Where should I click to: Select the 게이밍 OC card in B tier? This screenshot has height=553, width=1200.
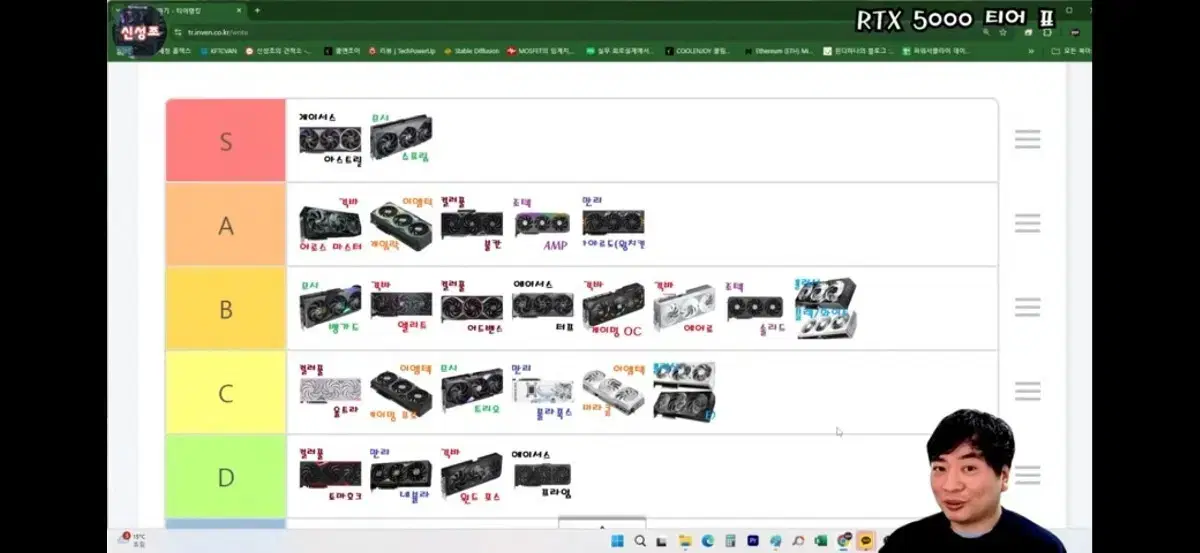(614, 307)
